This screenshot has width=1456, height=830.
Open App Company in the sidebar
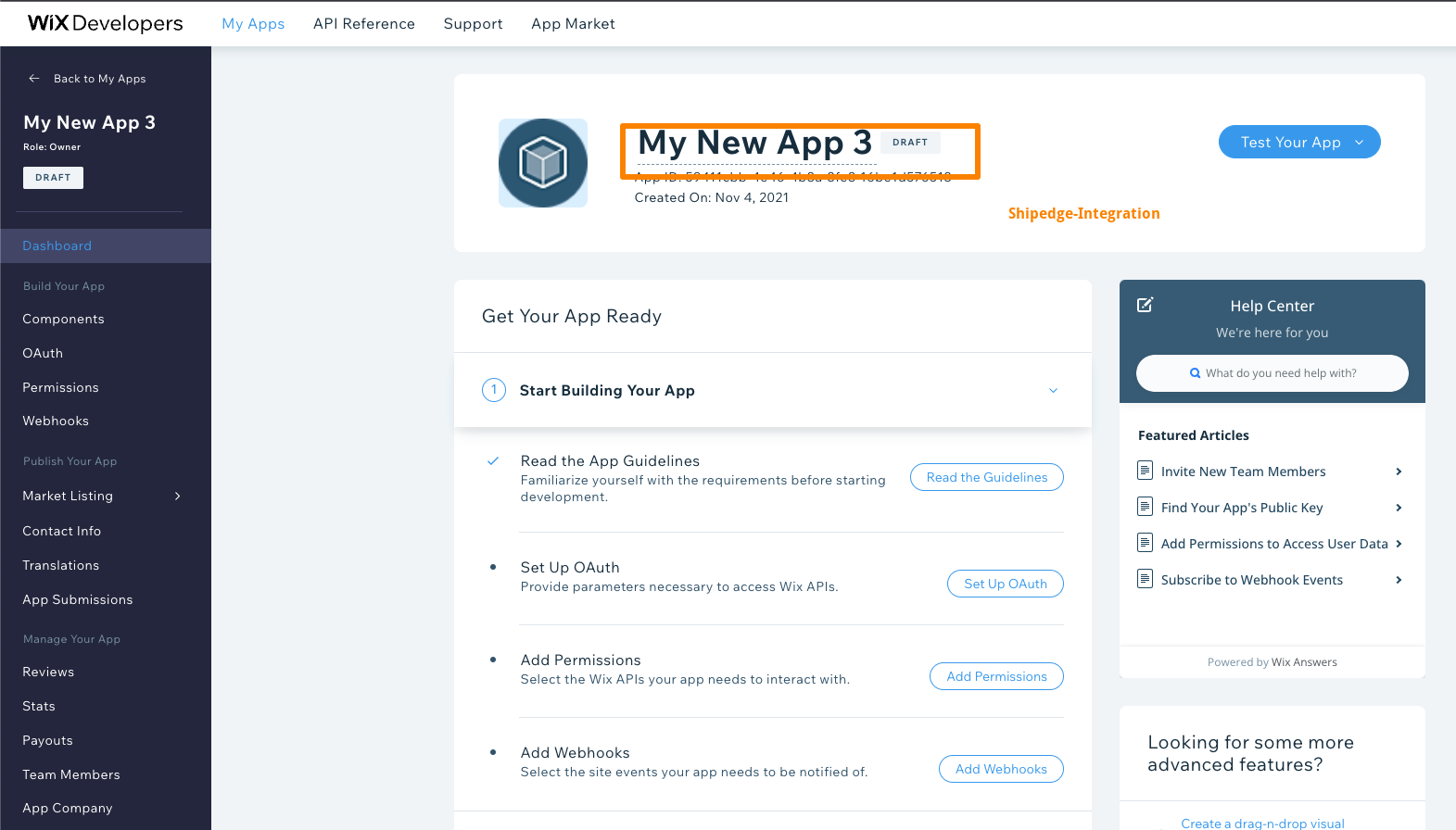click(x=68, y=808)
